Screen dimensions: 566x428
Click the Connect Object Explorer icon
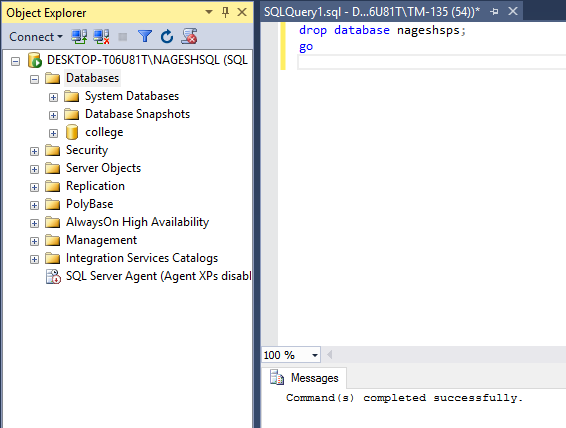tap(79, 36)
